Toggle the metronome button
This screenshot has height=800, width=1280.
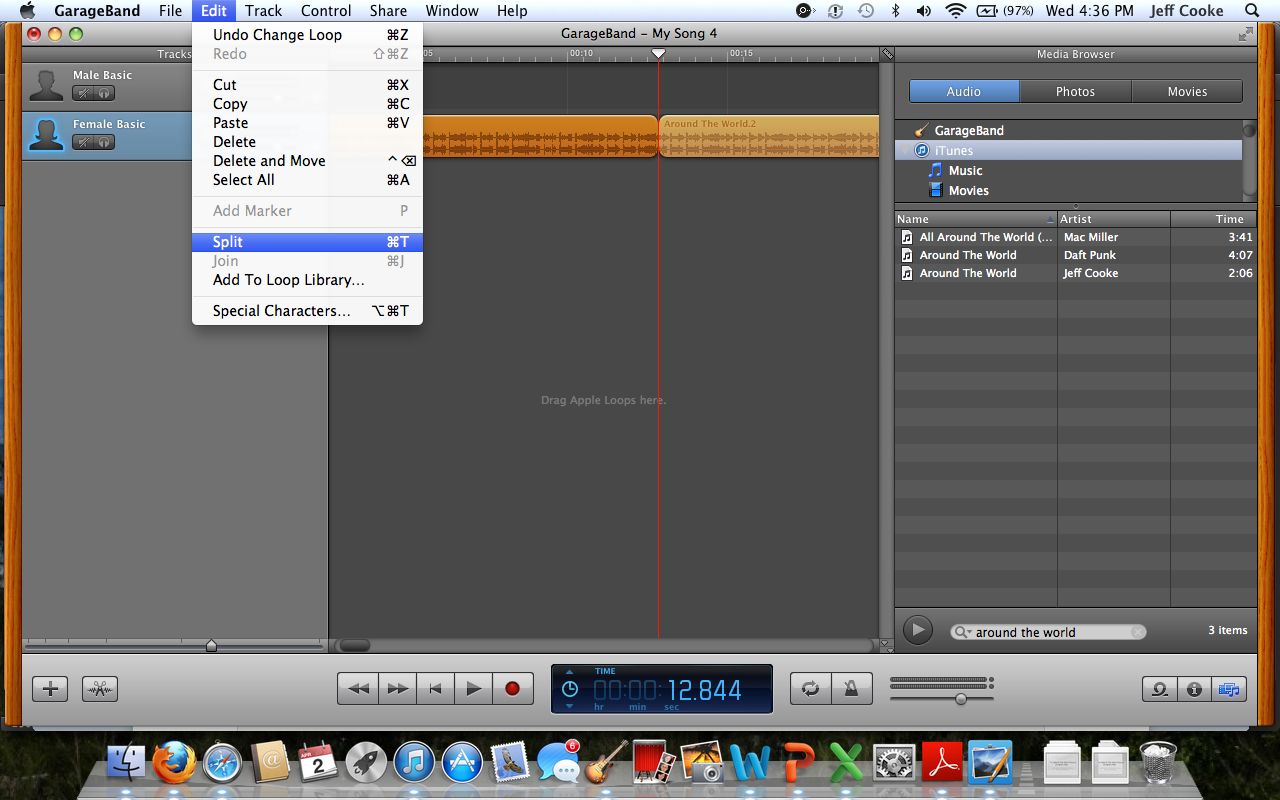(850, 688)
